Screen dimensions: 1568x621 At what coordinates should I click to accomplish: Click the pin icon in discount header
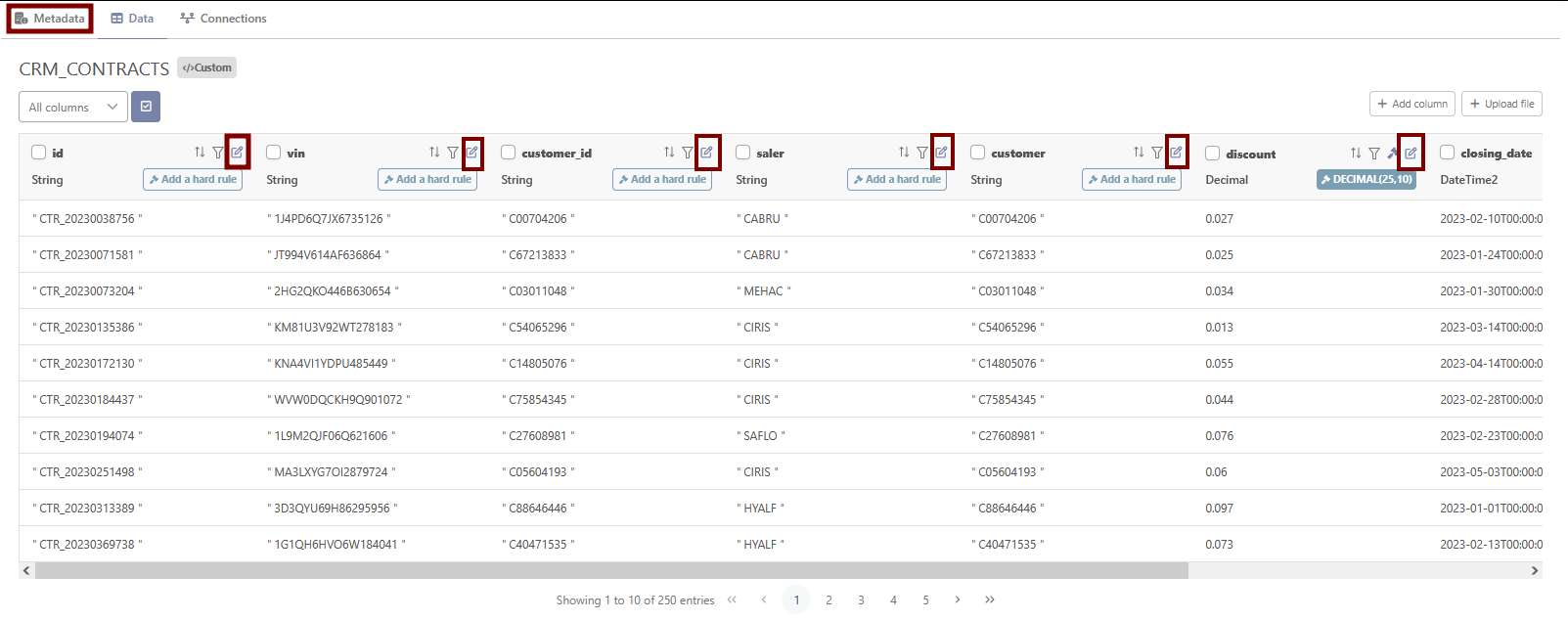pos(1393,154)
